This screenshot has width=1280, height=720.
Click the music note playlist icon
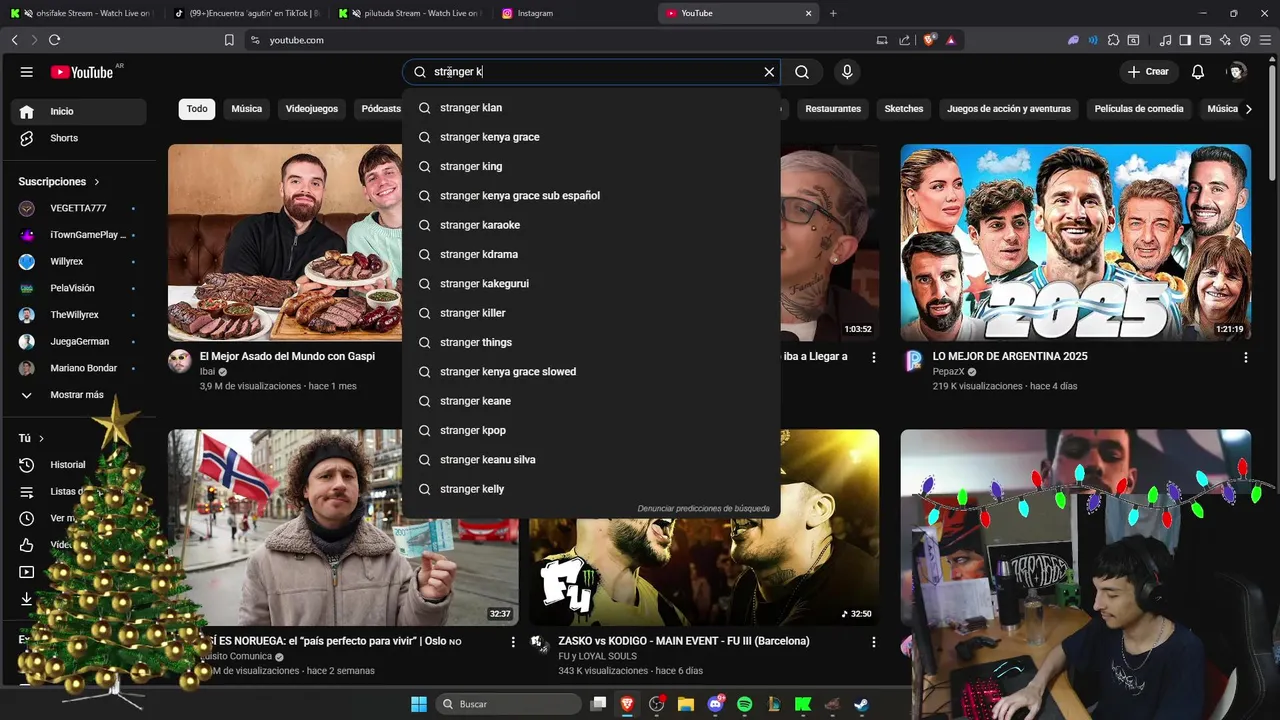tap(1165, 40)
